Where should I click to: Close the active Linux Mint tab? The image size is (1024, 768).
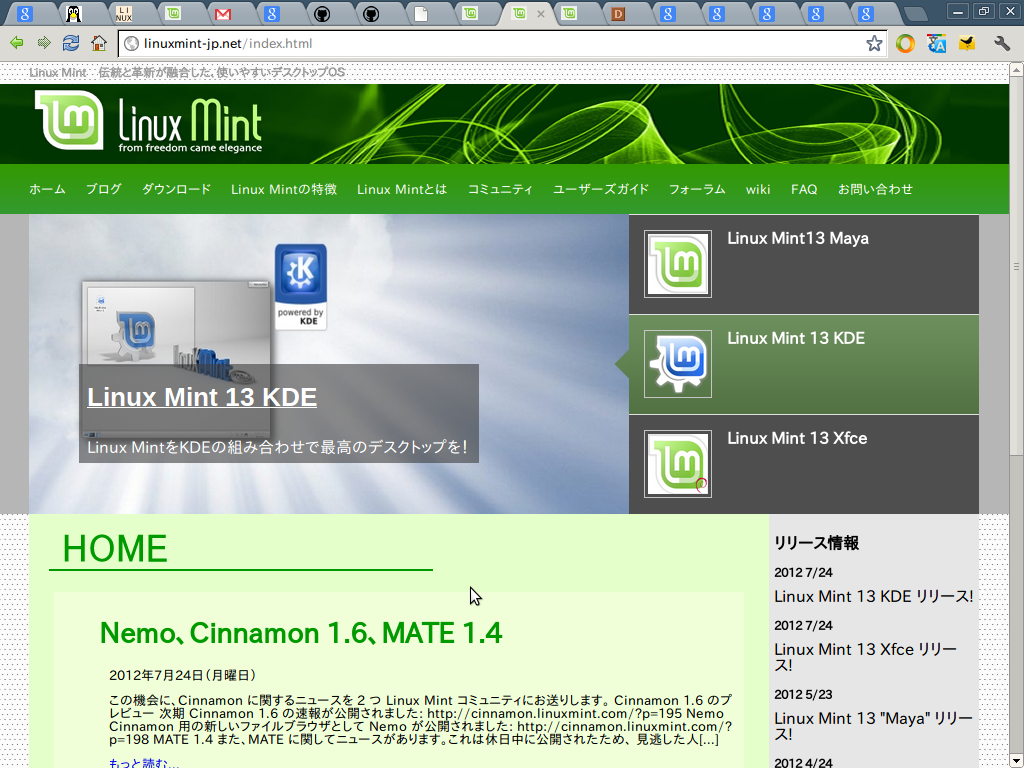point(541,14)
